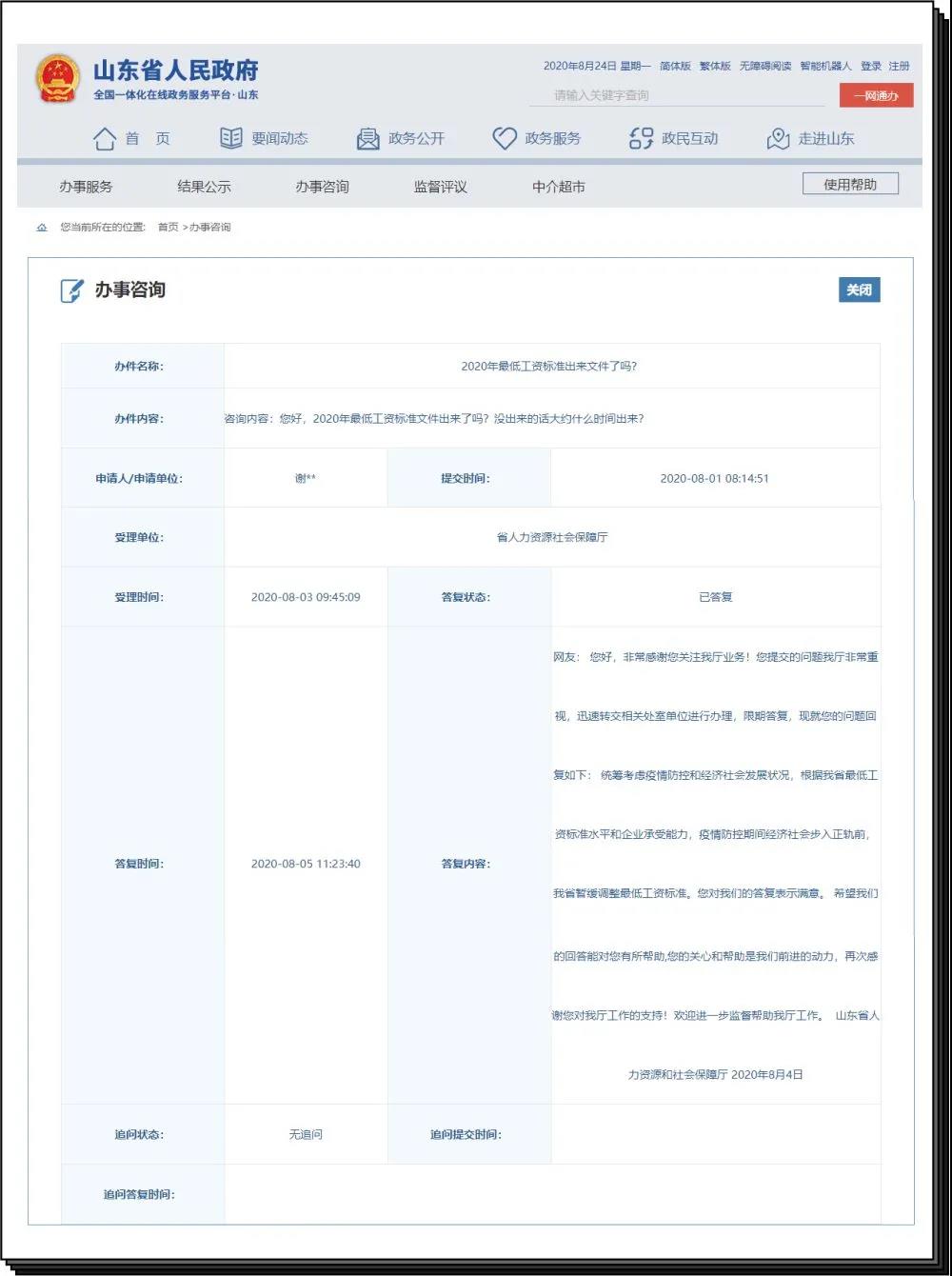Viewport: 952px width, 1276px height.
Task: Switch to the 结果公示 tab
Action: tap(204, 187)
